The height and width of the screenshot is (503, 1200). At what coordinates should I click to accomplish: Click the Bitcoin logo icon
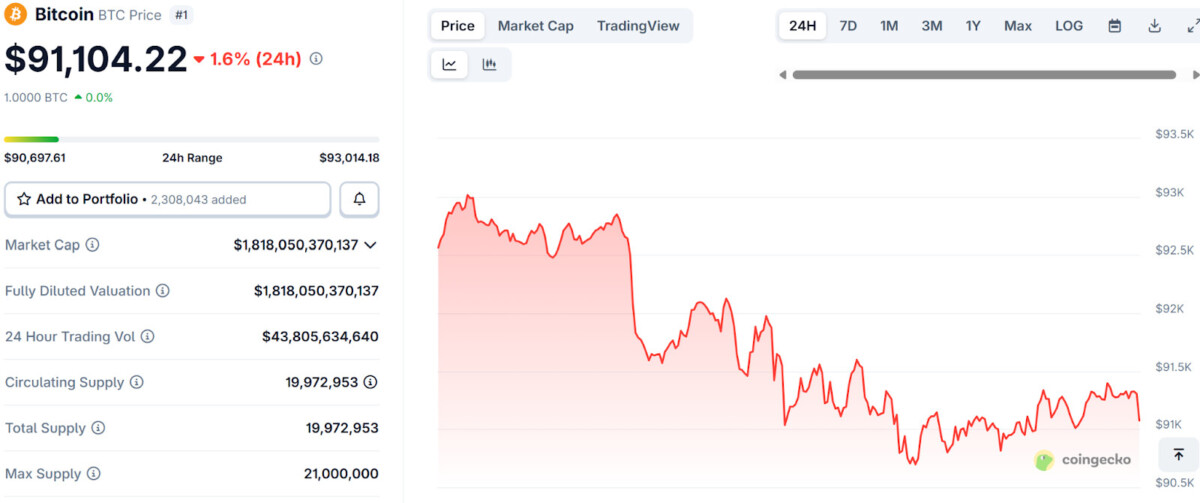coord(16,15)
